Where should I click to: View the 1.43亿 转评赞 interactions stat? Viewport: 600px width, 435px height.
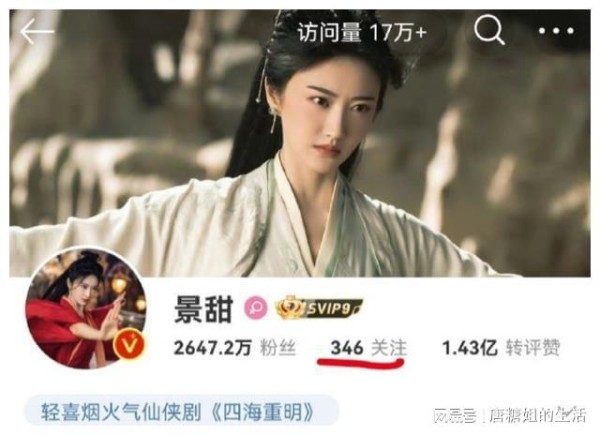(x=501, y=348)
